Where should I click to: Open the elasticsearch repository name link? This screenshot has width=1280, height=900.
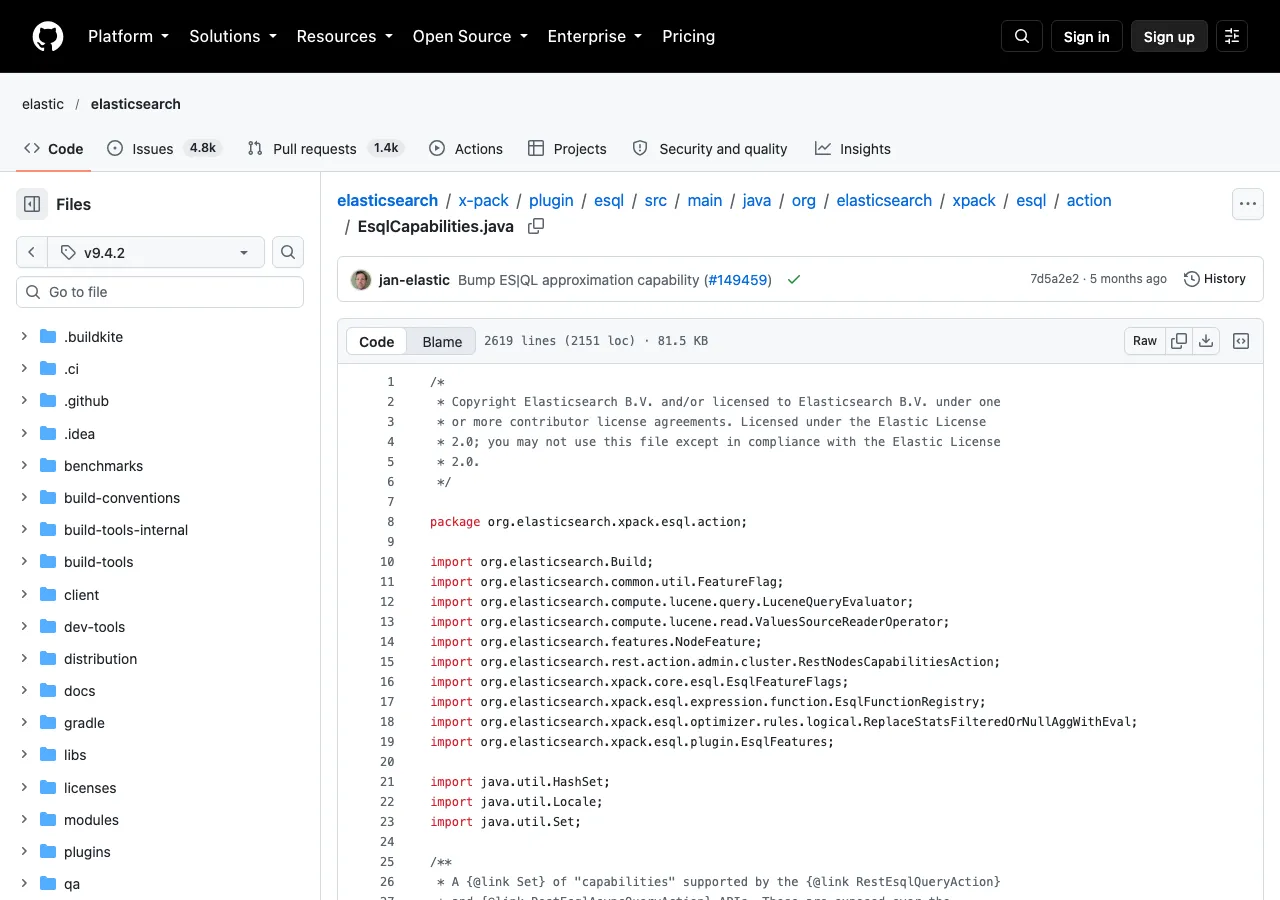tap(136, 104)
